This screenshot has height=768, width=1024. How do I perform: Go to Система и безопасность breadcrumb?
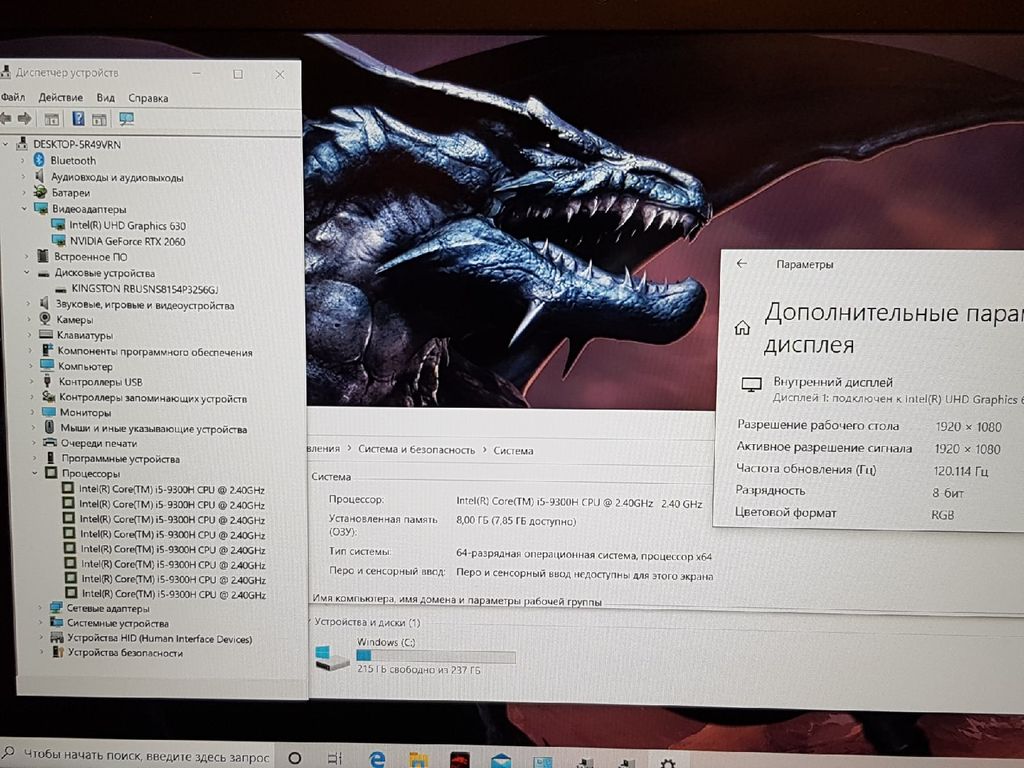click(x=416, y=449)
